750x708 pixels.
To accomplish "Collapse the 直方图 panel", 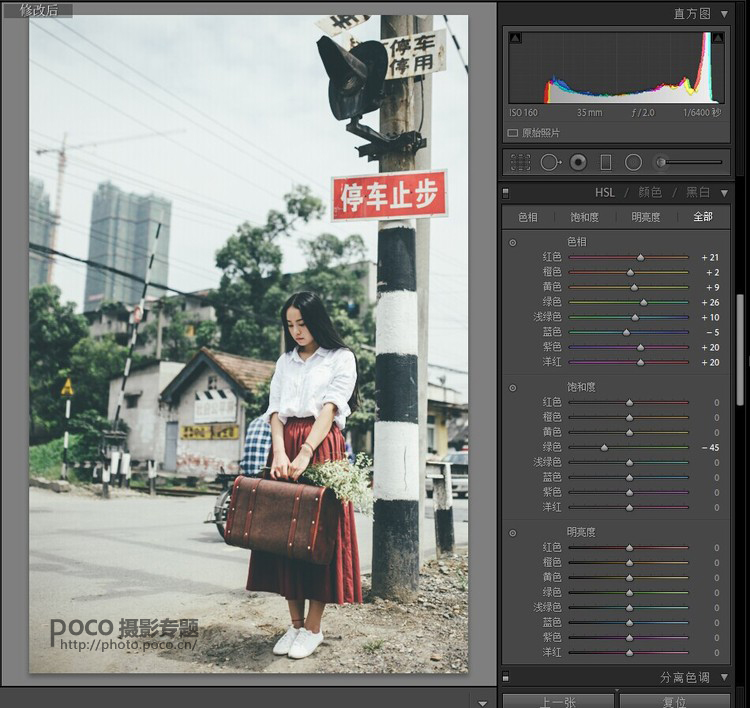I will pyautogui.click(x=725, y=14).
